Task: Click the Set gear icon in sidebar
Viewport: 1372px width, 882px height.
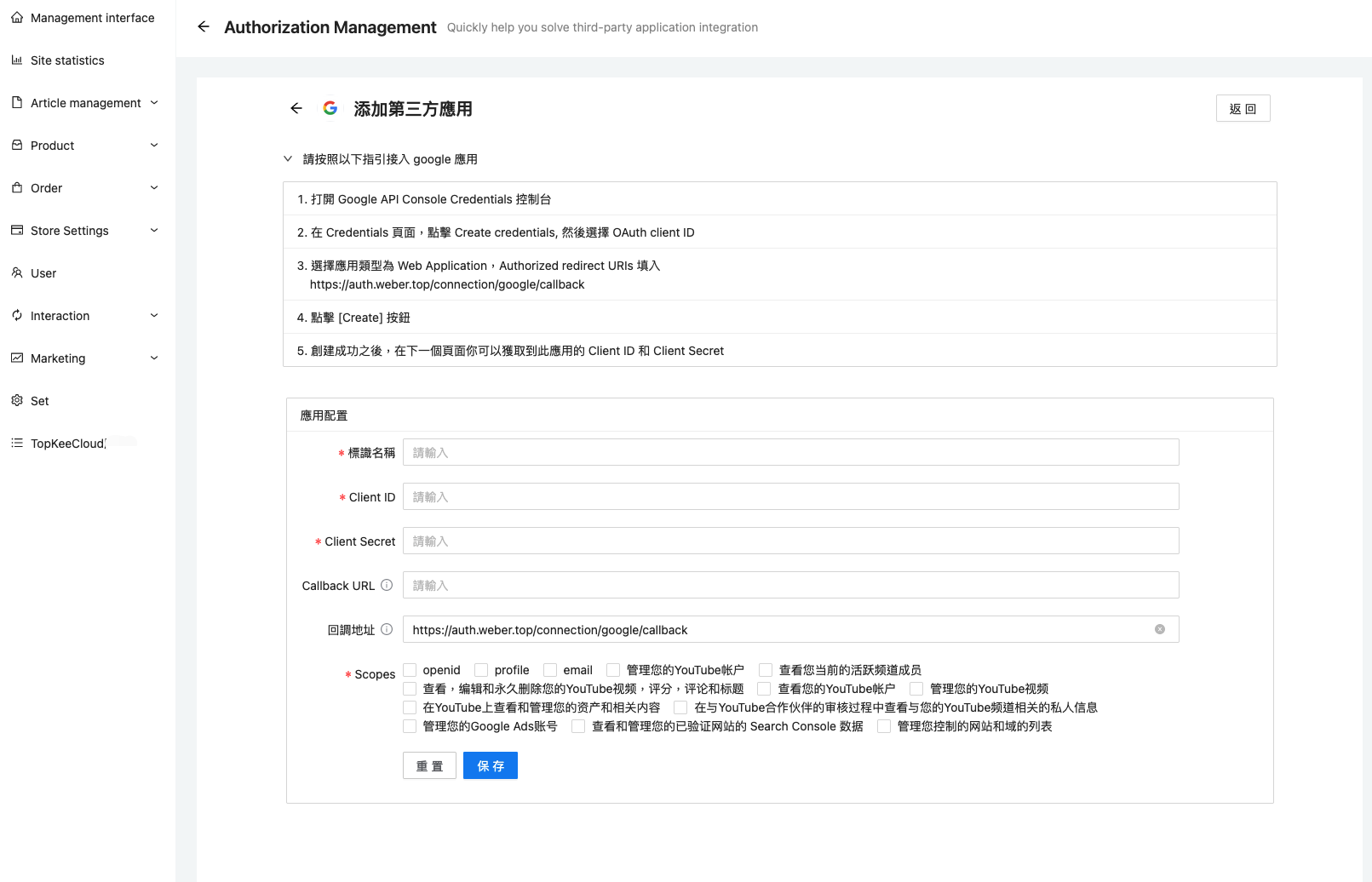Action: [x=17, y=401]
